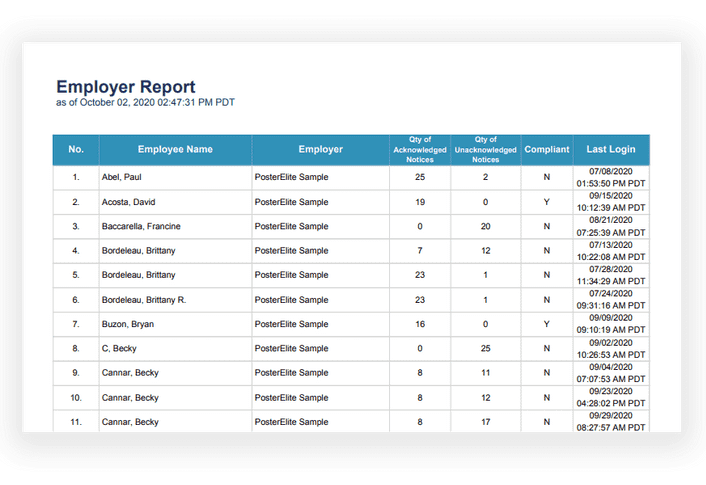
Task: Select the name 'Baccarella, Francine'
Action: point(141,227)
